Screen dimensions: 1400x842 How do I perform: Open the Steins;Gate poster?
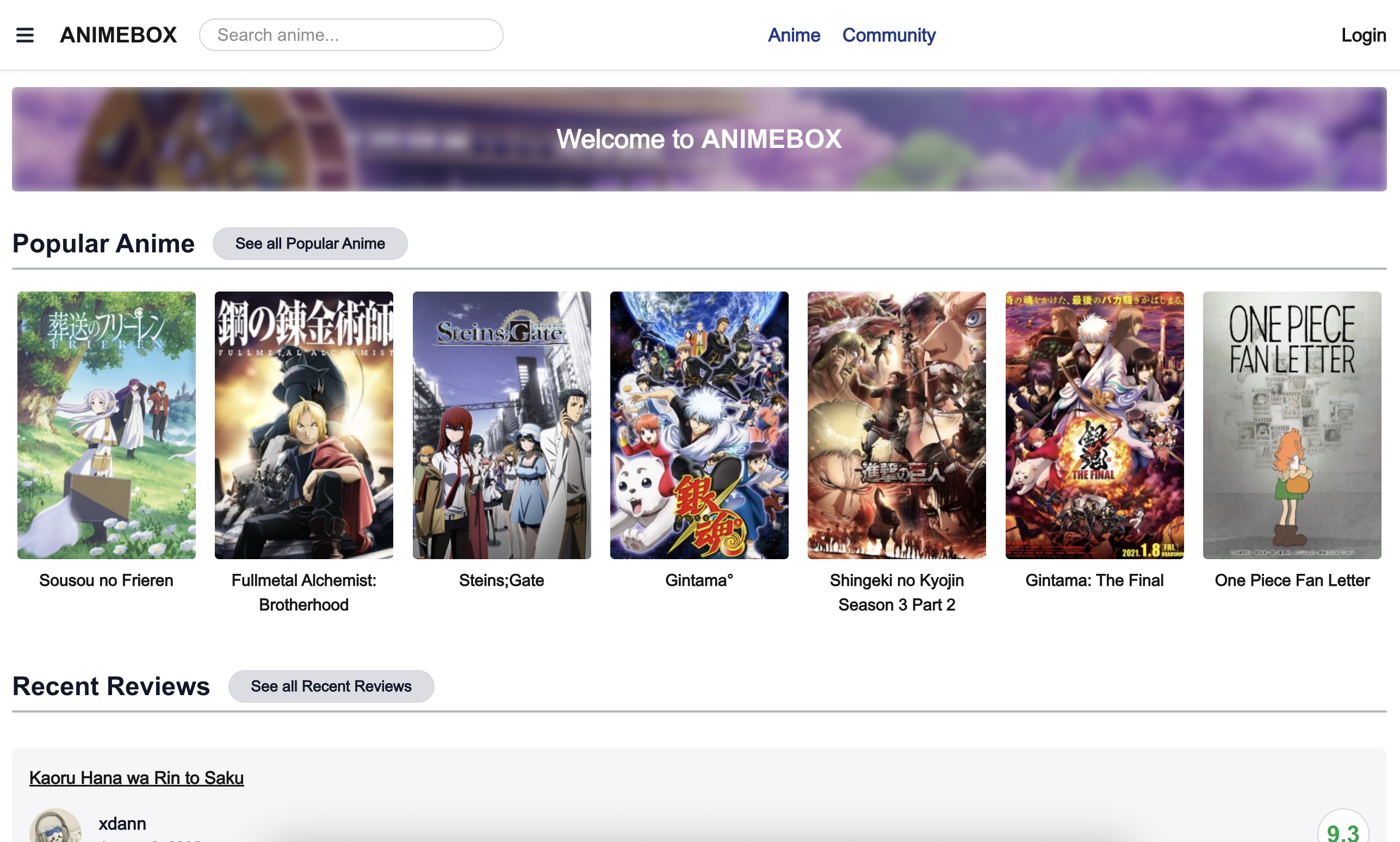tap(501, 425)
